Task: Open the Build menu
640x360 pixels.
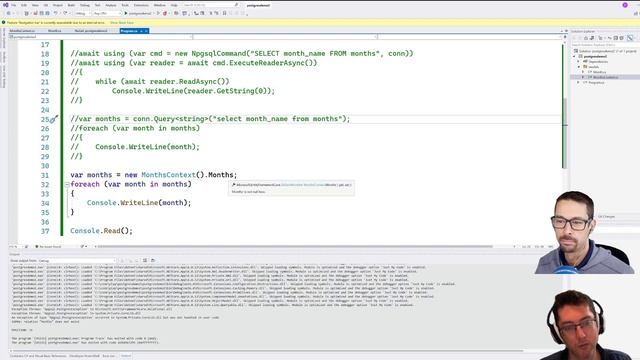Action: [71, 5]
